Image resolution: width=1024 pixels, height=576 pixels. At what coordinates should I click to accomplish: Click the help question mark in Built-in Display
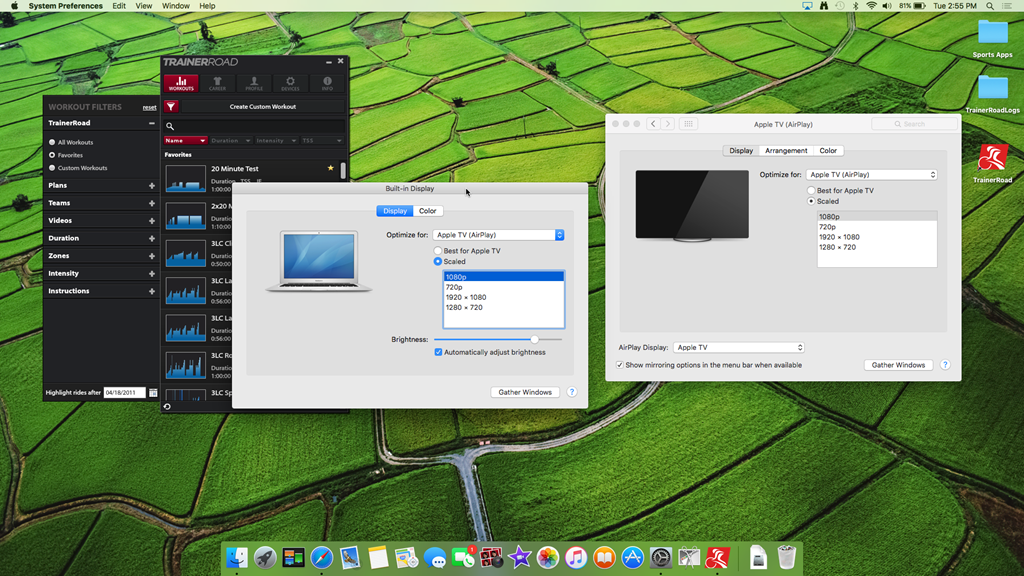coord(571,392)
